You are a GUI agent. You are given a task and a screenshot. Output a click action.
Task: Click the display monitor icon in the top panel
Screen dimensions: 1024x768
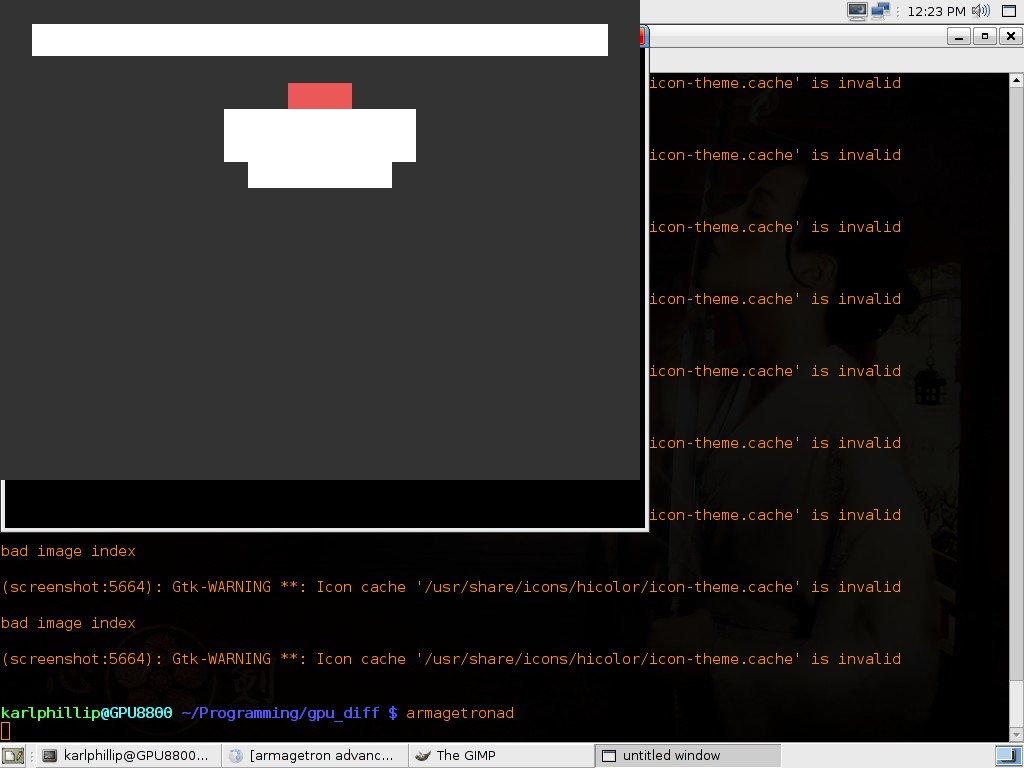[857, 11]
